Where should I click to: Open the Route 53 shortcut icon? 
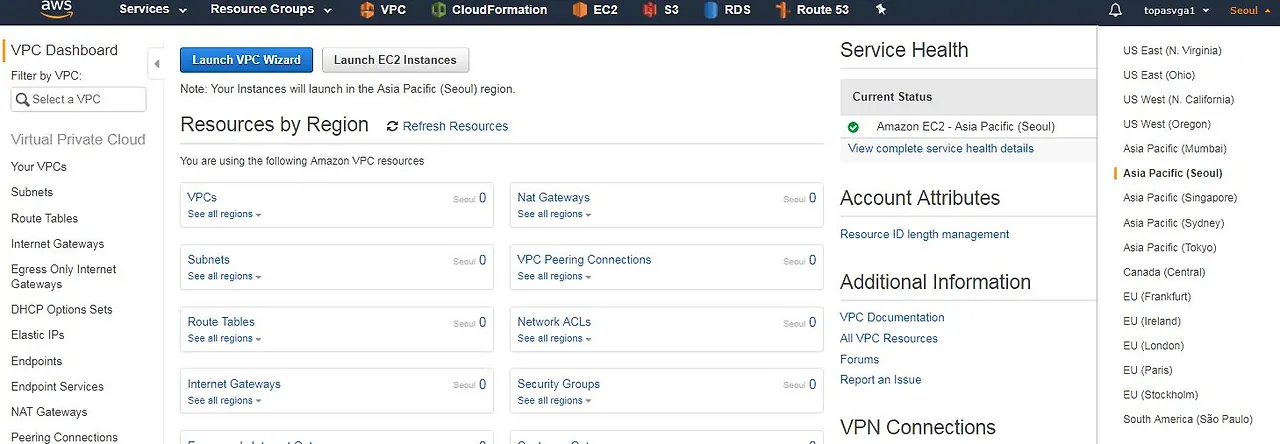pos(783,10)
